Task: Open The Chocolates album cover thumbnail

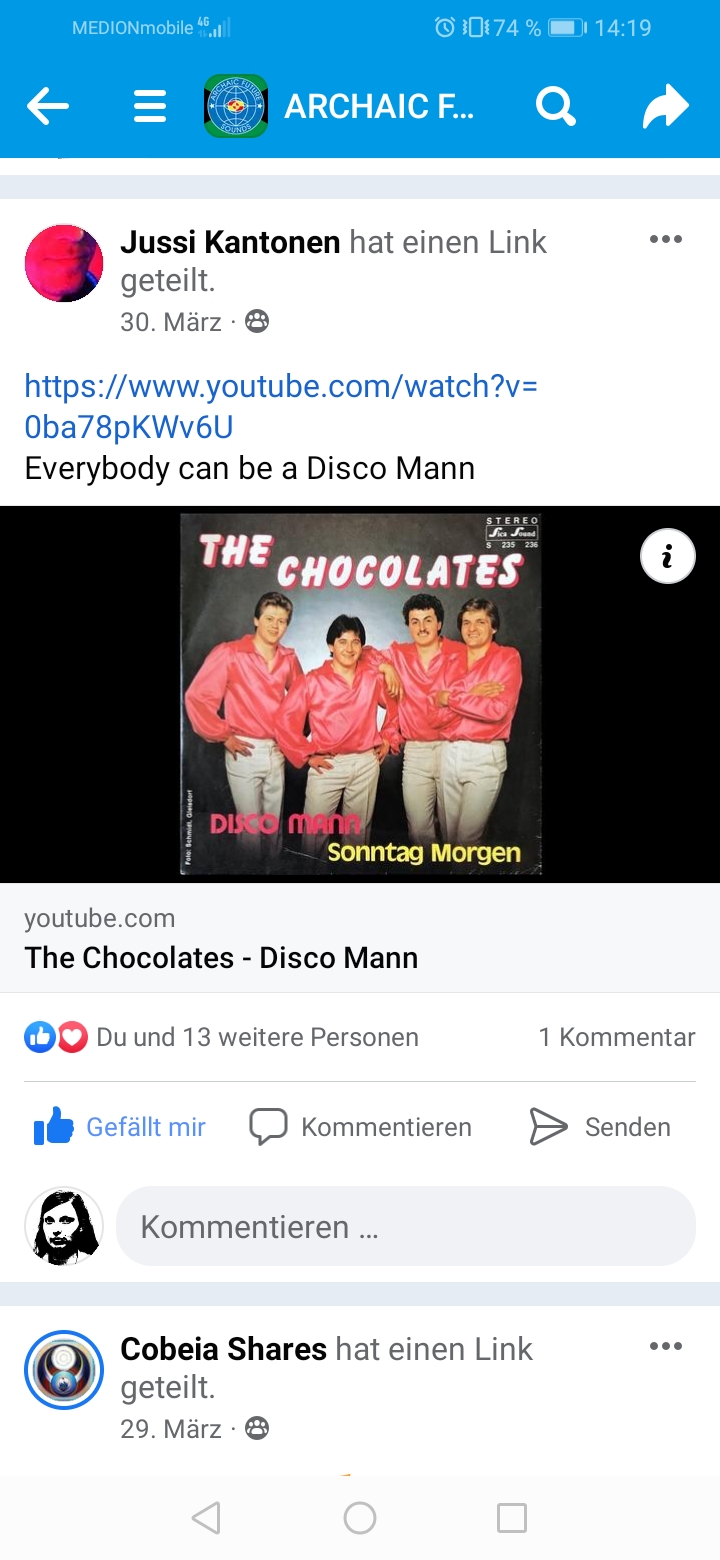Action: click(360, 694)
